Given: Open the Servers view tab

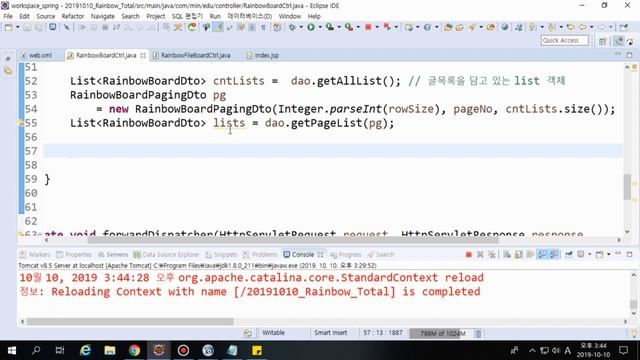Looking at the screenshot, I should point(113,255).
